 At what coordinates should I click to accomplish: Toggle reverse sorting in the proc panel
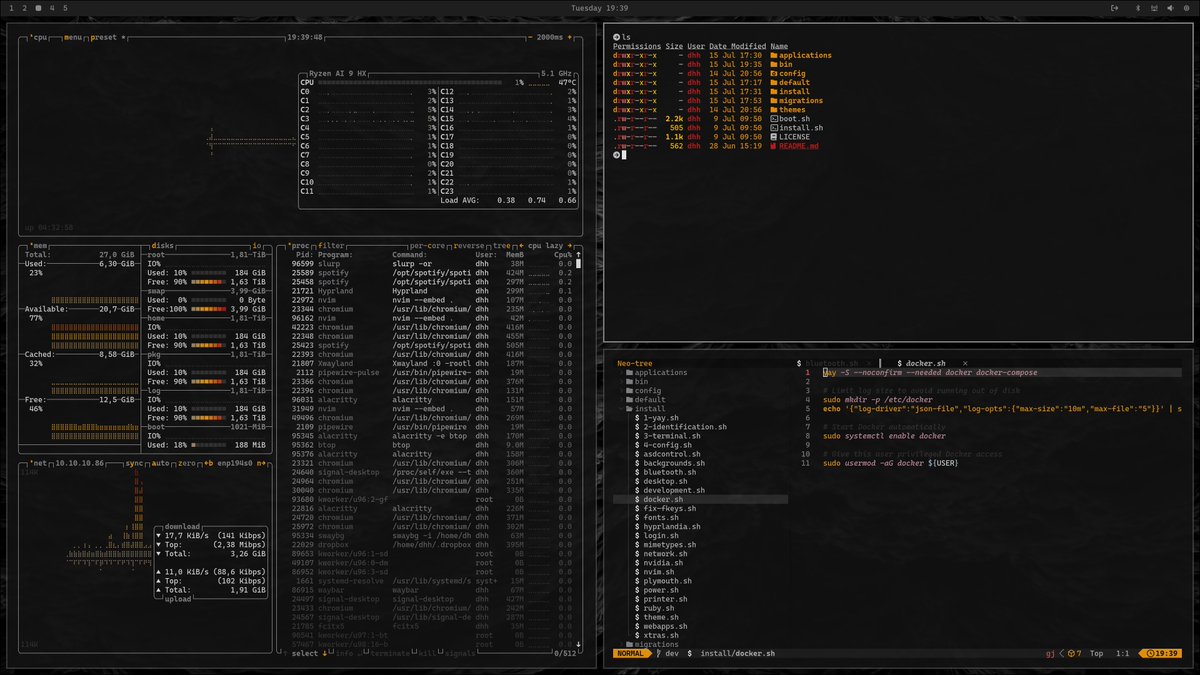[467, 245]
